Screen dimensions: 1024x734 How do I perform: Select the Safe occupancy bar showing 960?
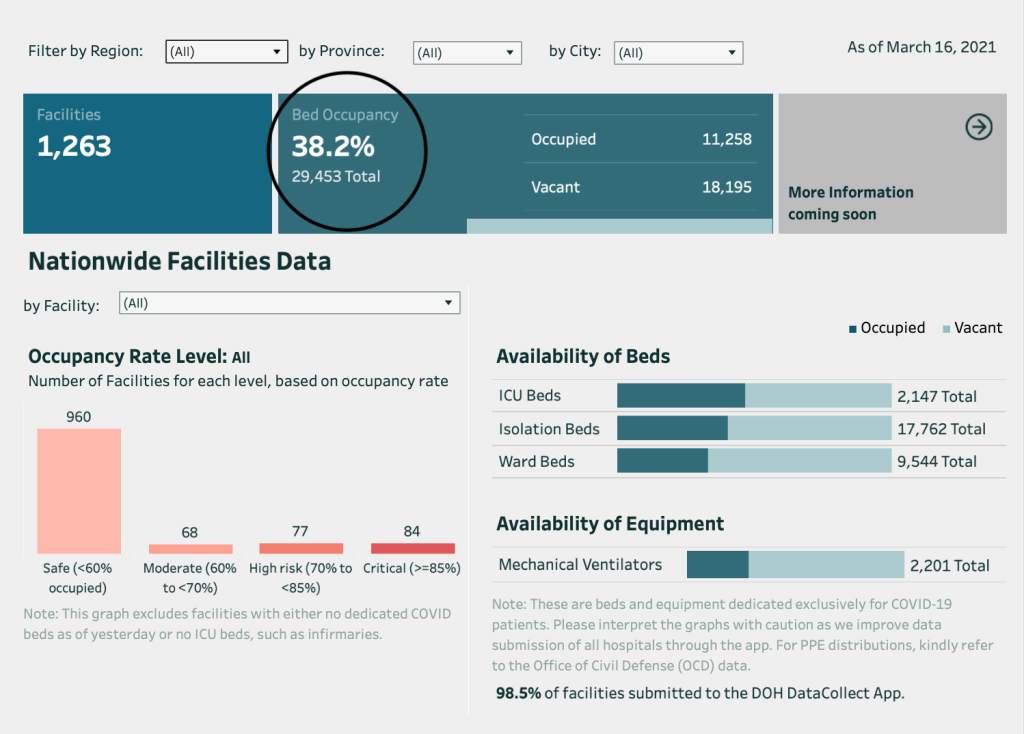[79, 491]
